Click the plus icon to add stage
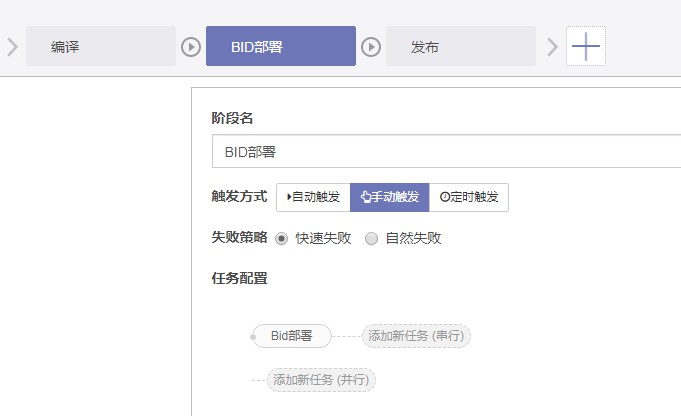This screenshot has height=416, width=681. pos(585,46)
